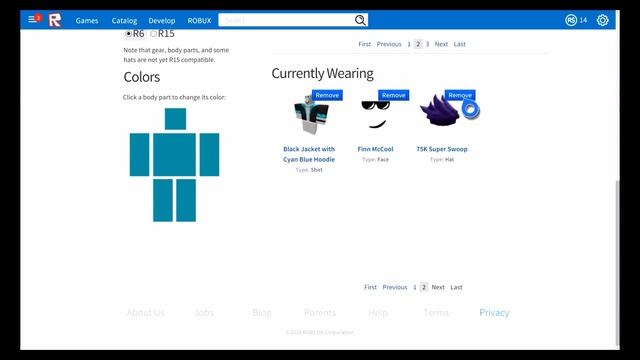Change the head color block
640x360 pixels.
point(176,119)
